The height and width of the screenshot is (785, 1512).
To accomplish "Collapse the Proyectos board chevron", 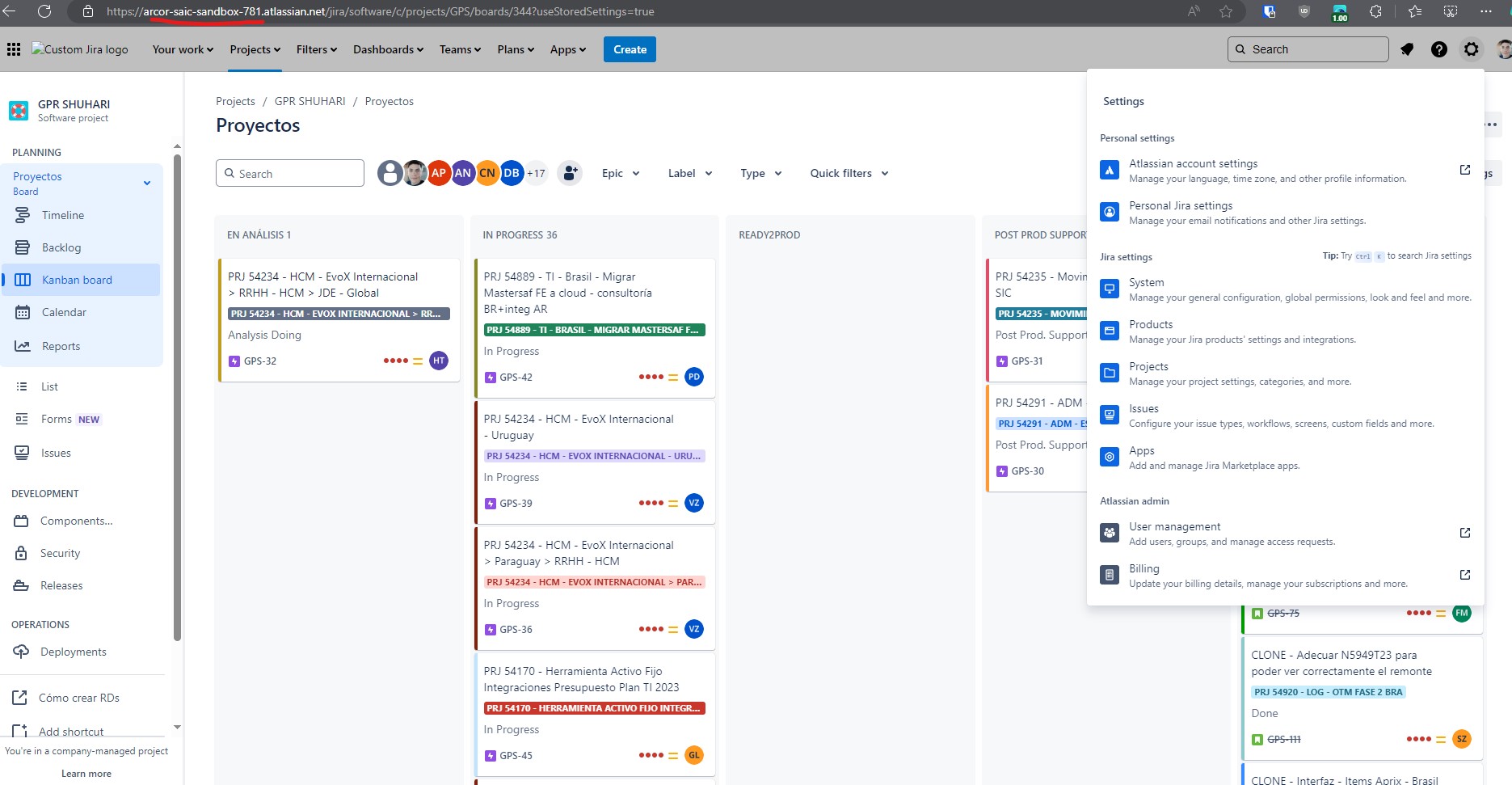I will click(147, 183).
